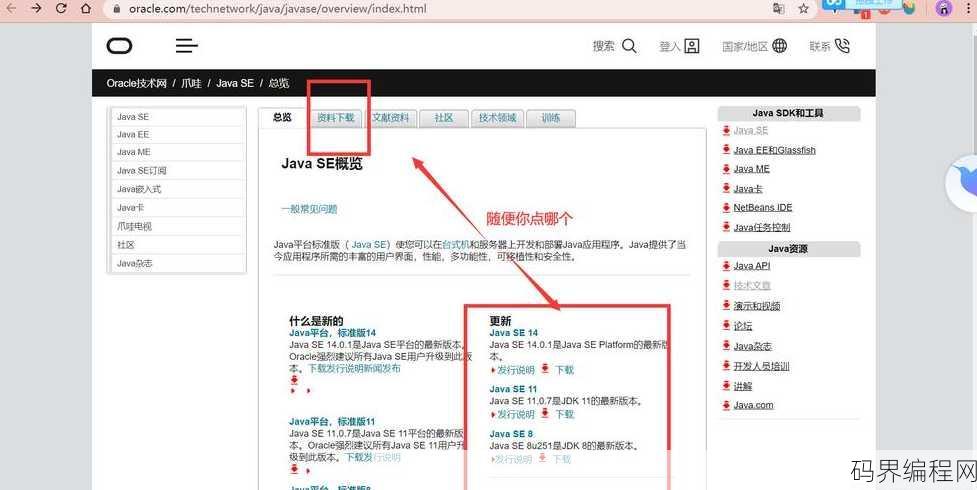Click download icon beside Java ME link
Screen dimensions: 977x490
click(726, 169)
